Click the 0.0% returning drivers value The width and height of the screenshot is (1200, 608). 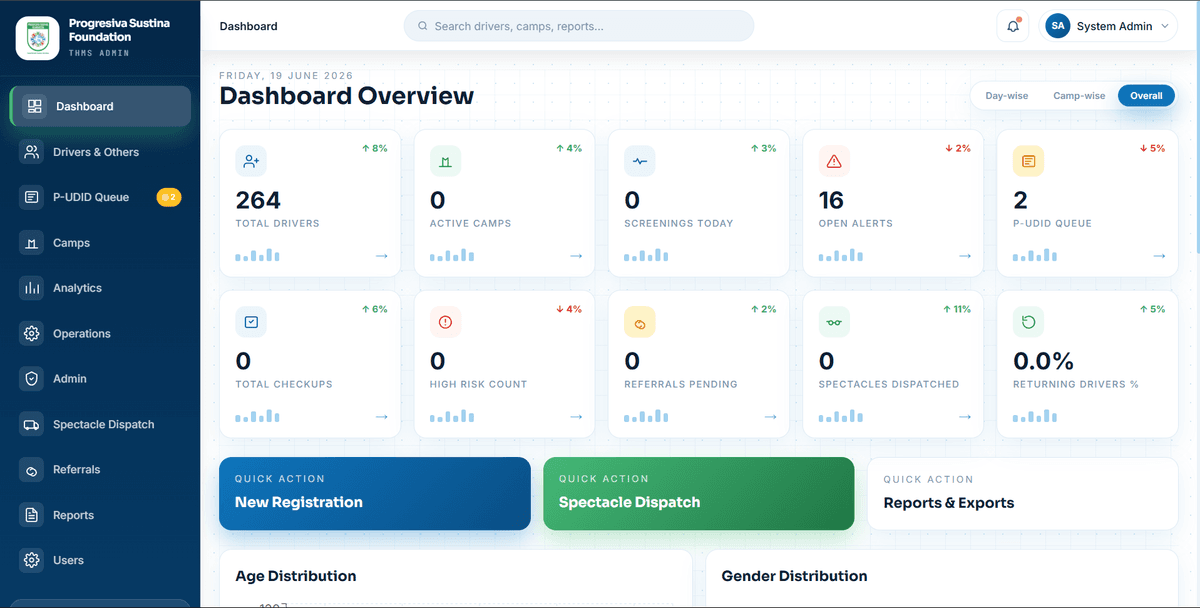[1043, 361]
